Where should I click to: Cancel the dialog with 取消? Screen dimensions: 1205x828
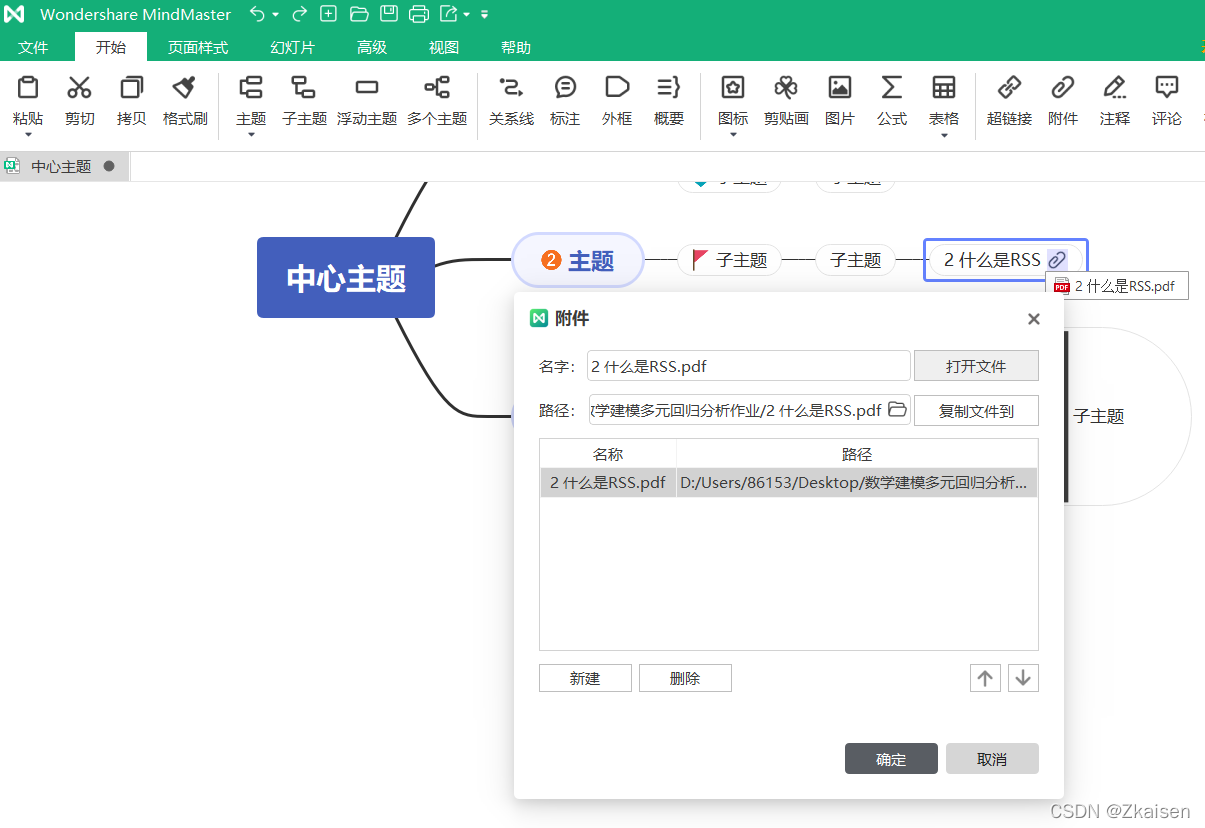click(x=992, y=759)
